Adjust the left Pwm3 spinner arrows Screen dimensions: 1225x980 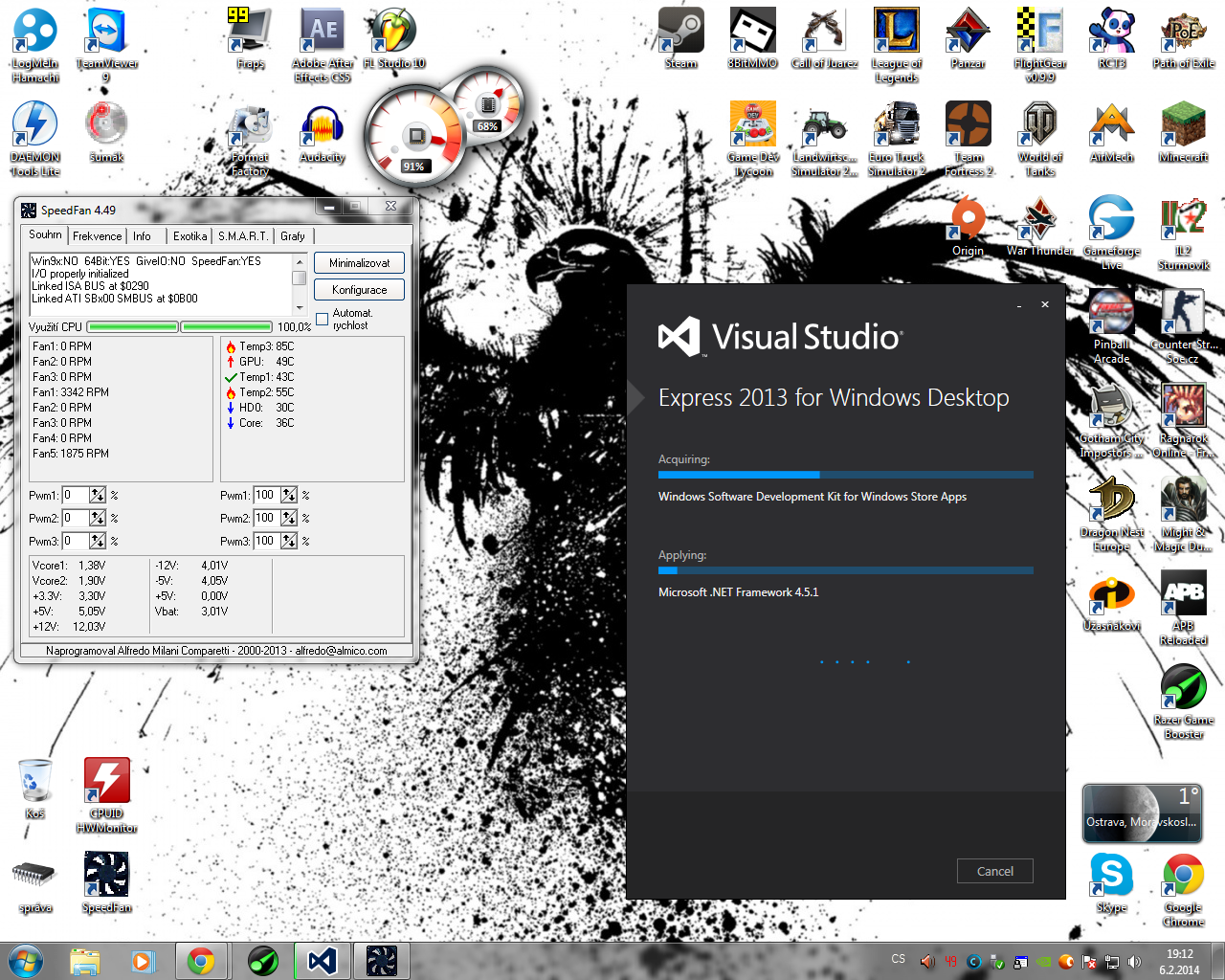pos(98,541)
